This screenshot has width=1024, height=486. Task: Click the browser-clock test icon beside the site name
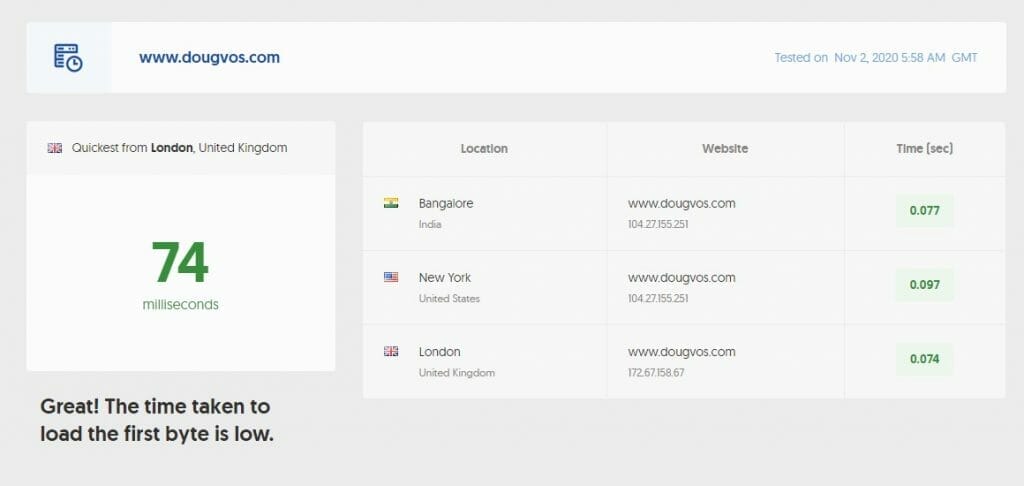pyautogui.click(x=68, y=57)
